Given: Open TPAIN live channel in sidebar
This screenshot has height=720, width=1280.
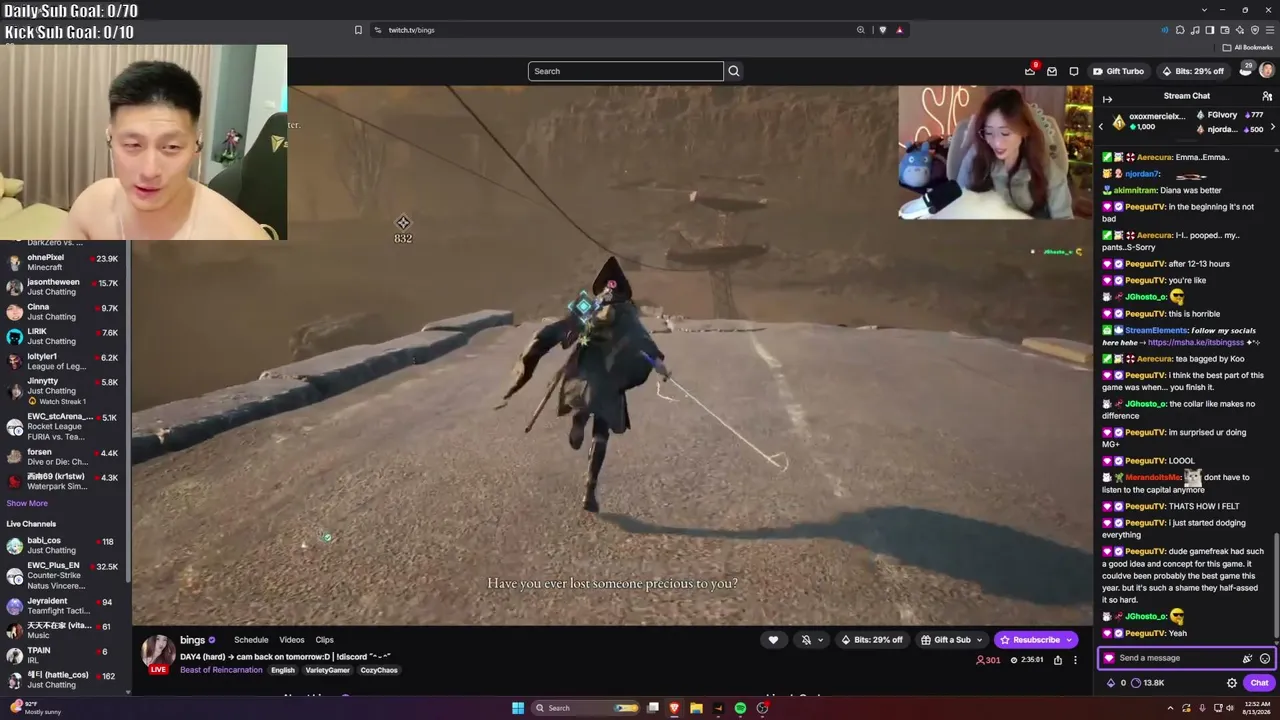Looking at the screenshot, I should [63, 655].
